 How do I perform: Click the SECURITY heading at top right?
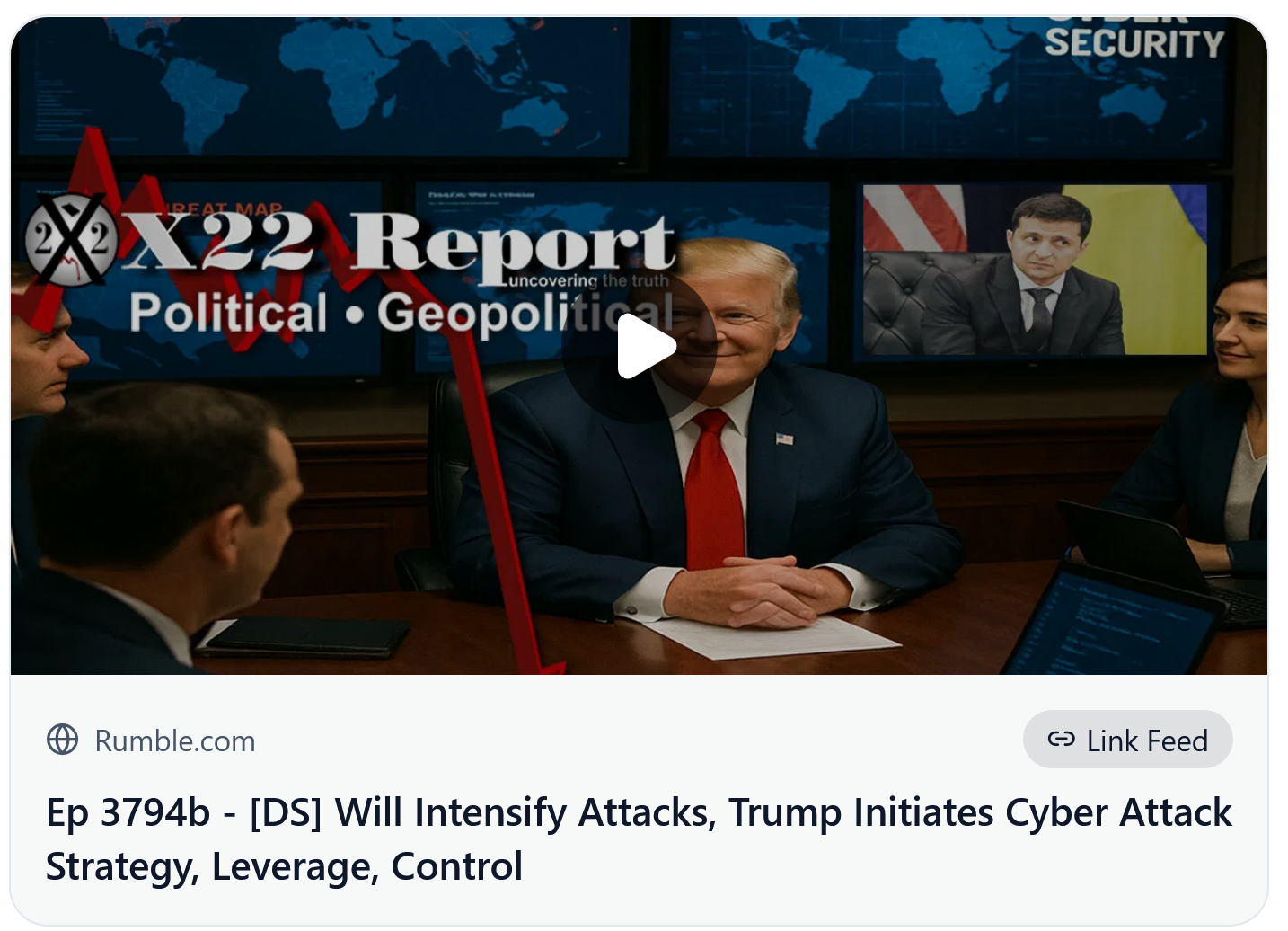[1134, 42]
